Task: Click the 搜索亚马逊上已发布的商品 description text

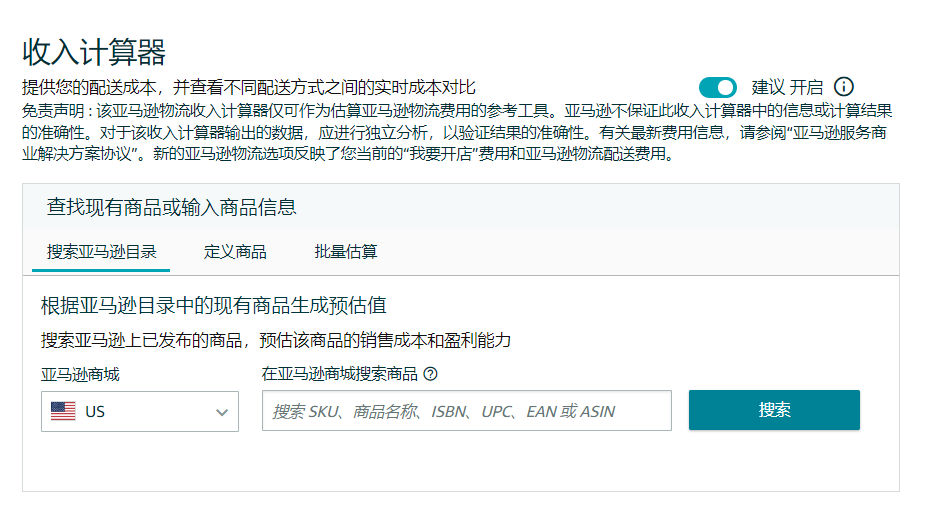Action: 276,340
